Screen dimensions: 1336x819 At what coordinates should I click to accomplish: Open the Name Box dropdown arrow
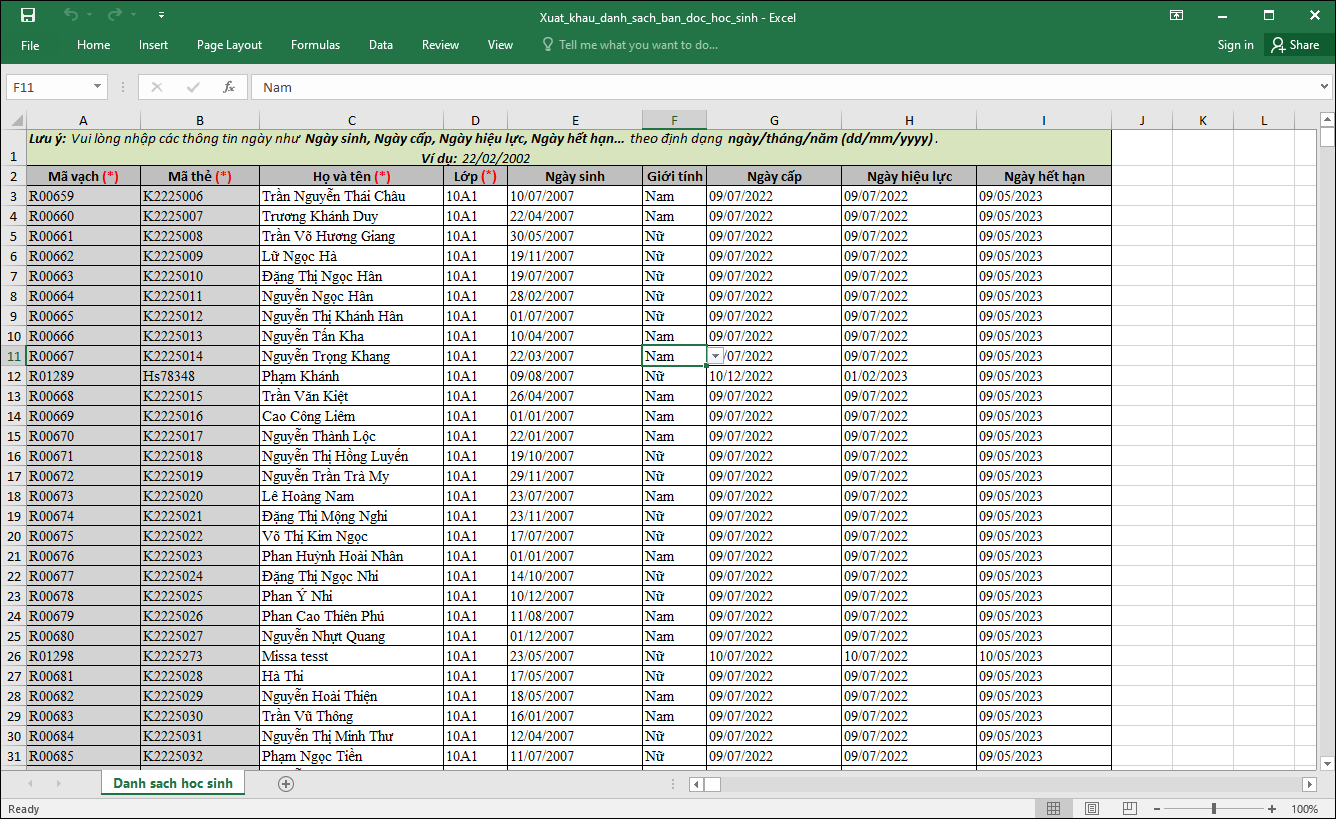click(97, 87)
